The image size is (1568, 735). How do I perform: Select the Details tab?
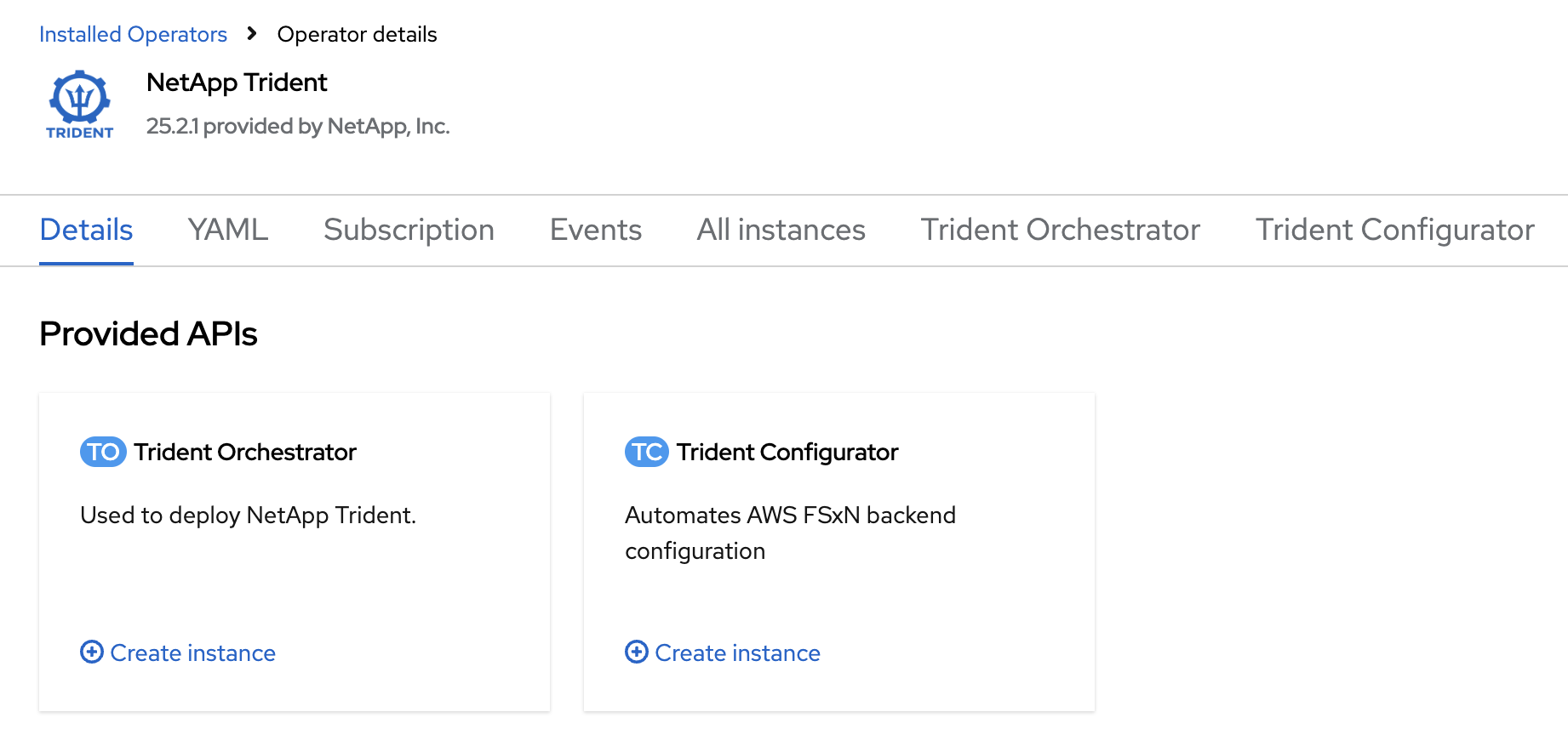pos(86,230)
